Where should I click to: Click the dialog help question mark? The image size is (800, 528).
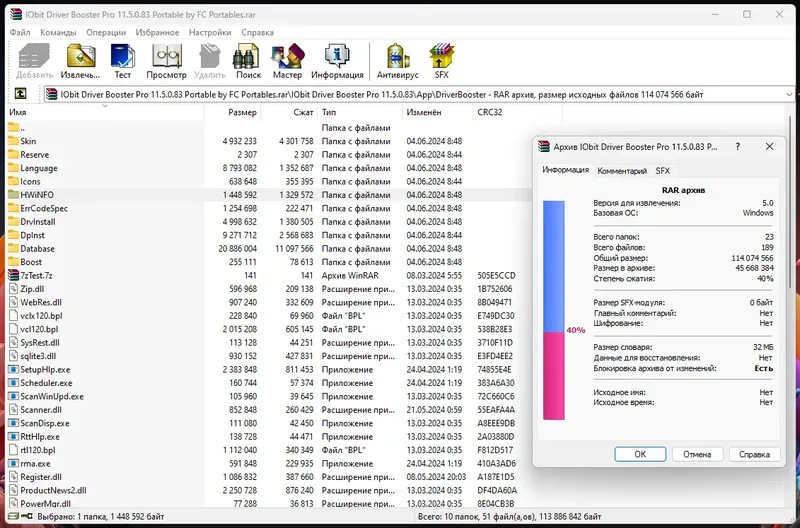(x=737, y=146)
